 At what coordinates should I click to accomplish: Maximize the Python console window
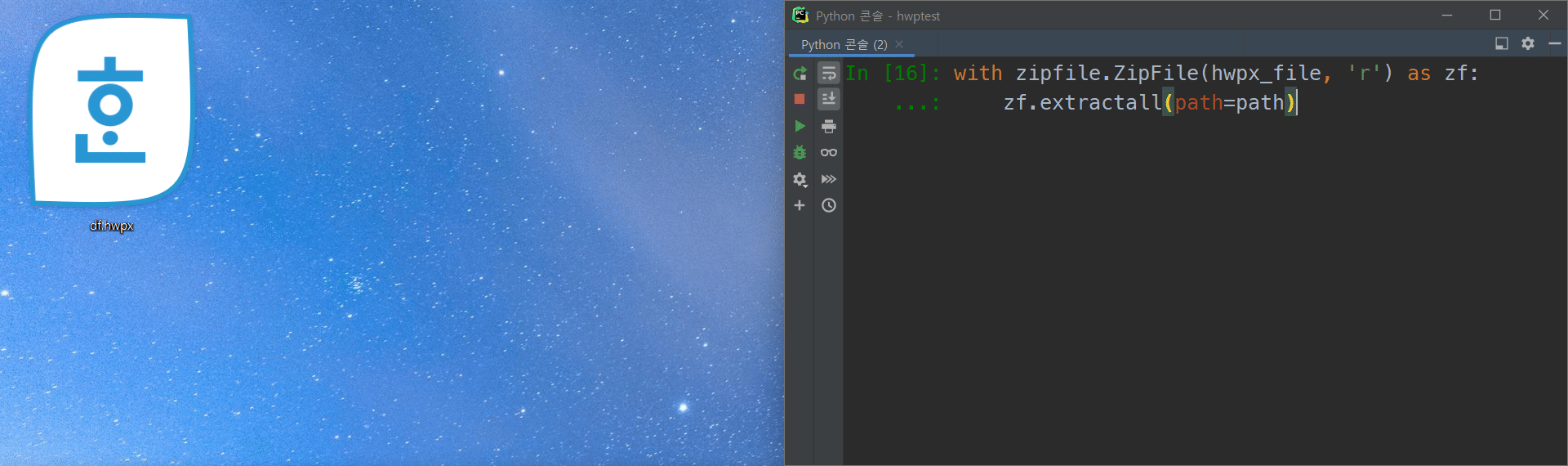click(1495, 15)
